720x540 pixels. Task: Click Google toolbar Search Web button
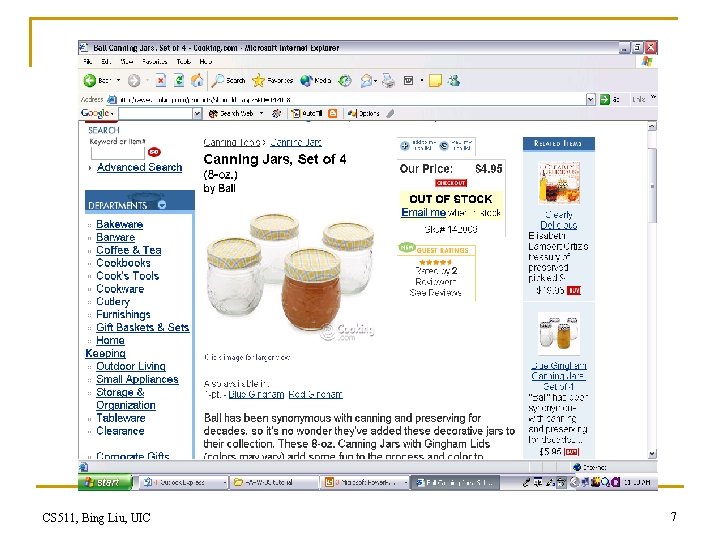(x=232, y=113)
